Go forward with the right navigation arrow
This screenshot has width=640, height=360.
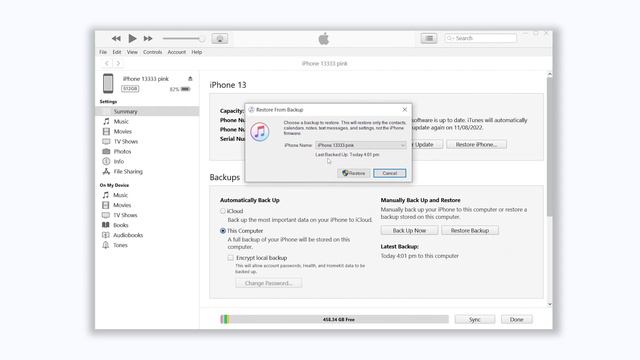pyautogui.click(x=118, y=63)
